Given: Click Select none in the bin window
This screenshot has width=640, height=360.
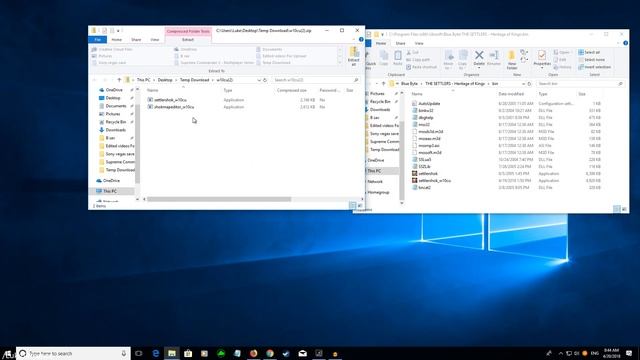Looking at the screenshot, I should 591,60.
